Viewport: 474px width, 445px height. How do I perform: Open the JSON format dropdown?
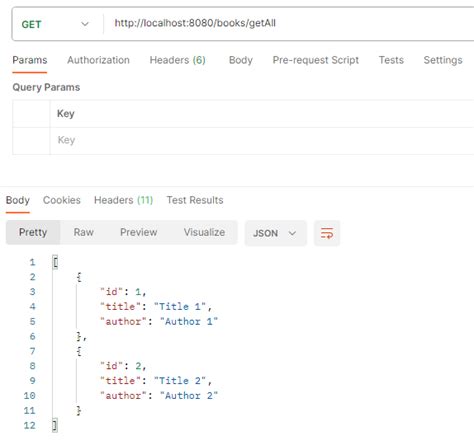[275, 233]
